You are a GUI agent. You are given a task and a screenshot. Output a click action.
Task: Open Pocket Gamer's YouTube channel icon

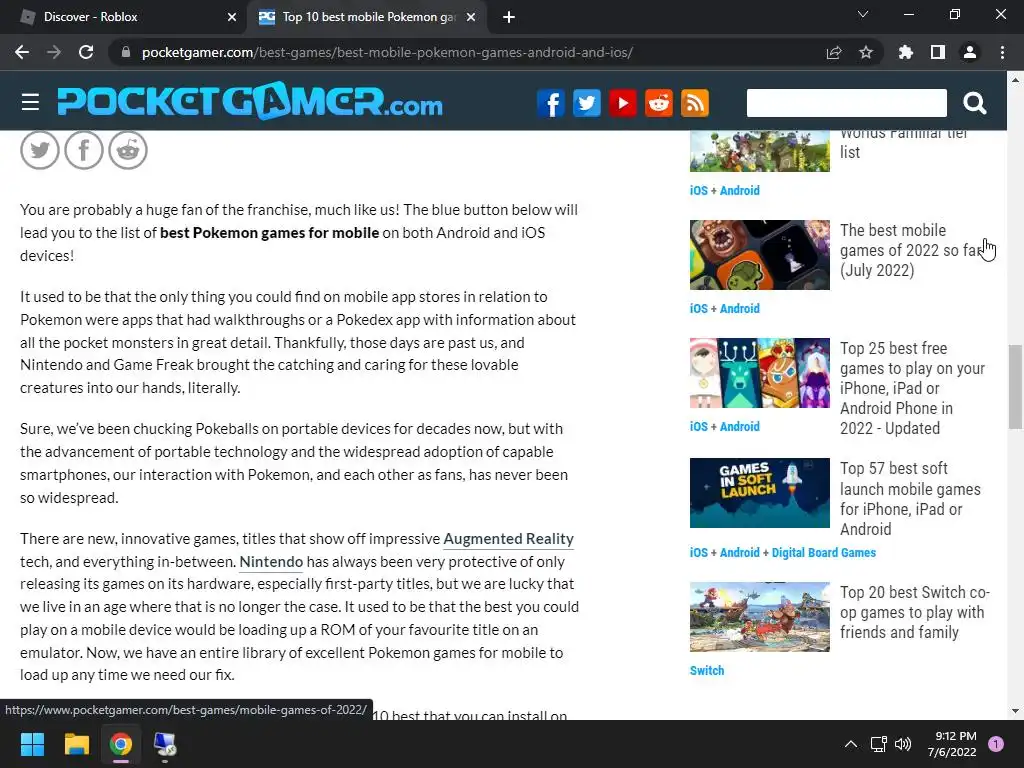coord(622,103)
